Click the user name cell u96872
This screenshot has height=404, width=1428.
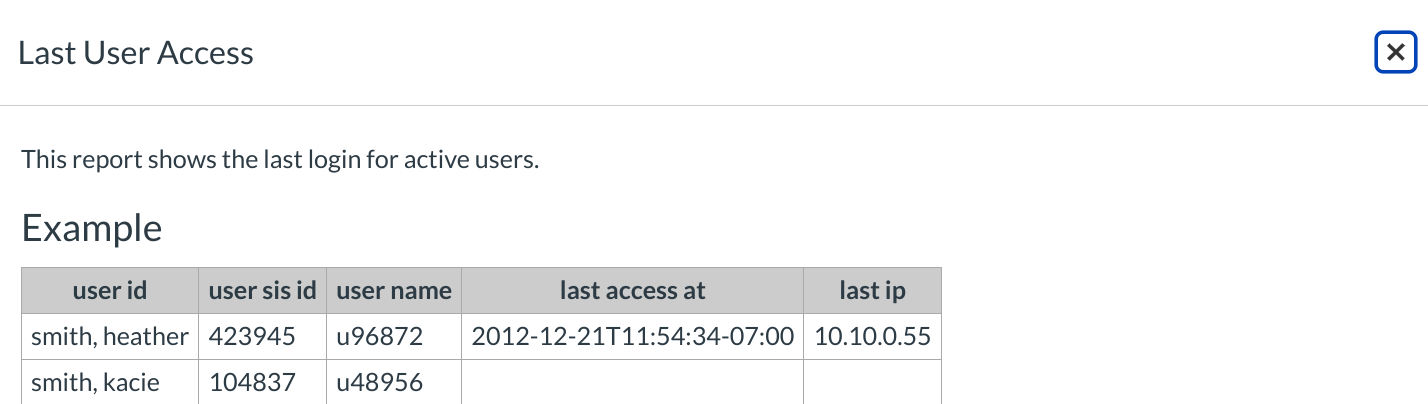point(380,337)
